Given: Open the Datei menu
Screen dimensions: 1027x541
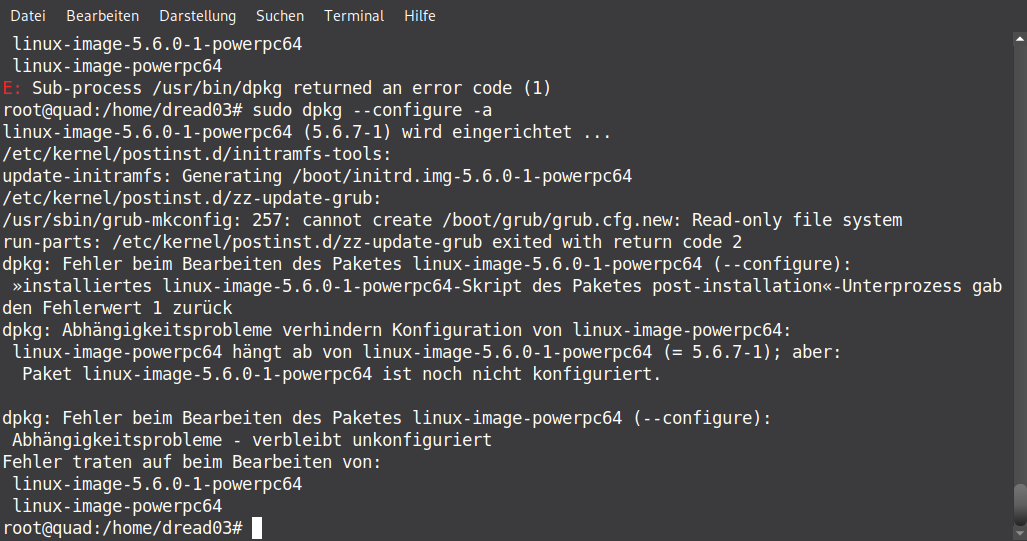Looking at the screenshot, I should (x=28, y=16).
